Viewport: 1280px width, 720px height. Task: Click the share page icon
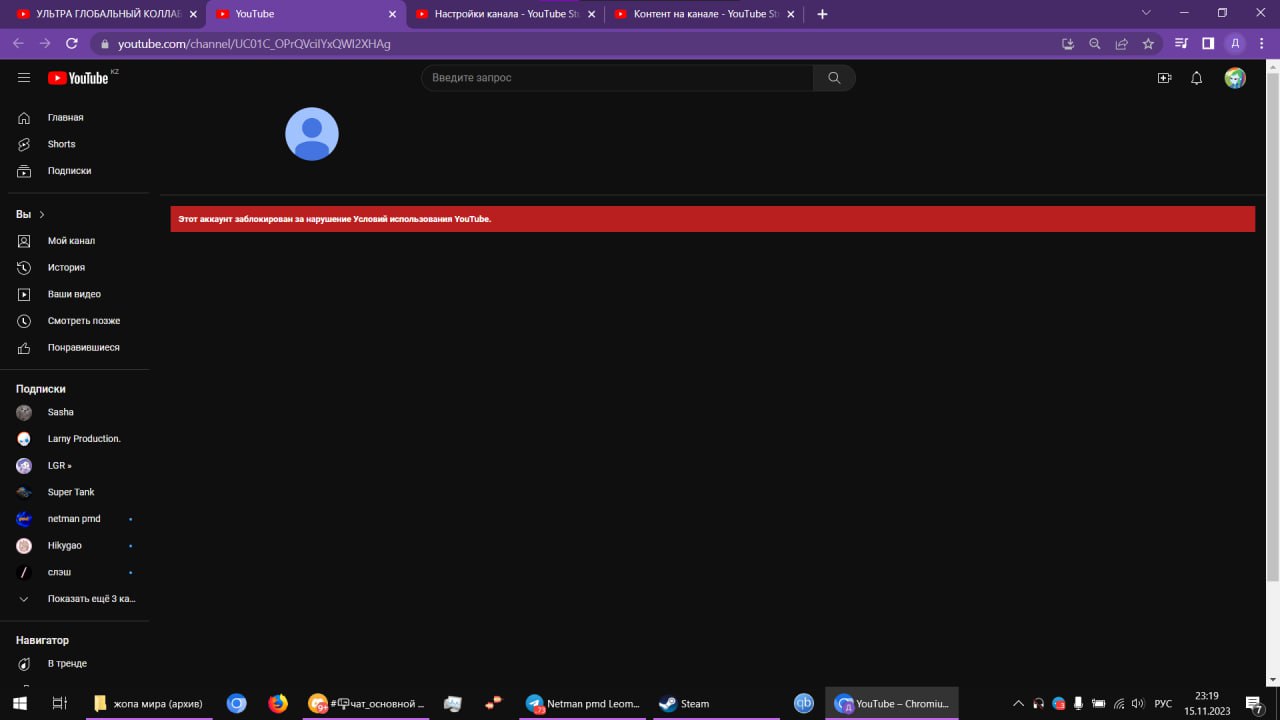(1121, 44)
